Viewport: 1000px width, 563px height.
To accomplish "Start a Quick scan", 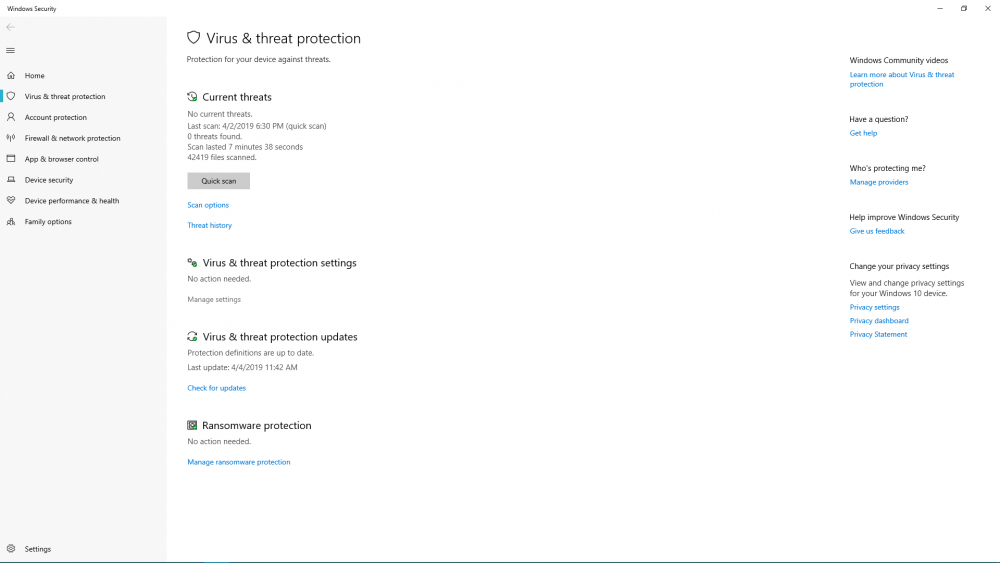I will pos(218,181).
